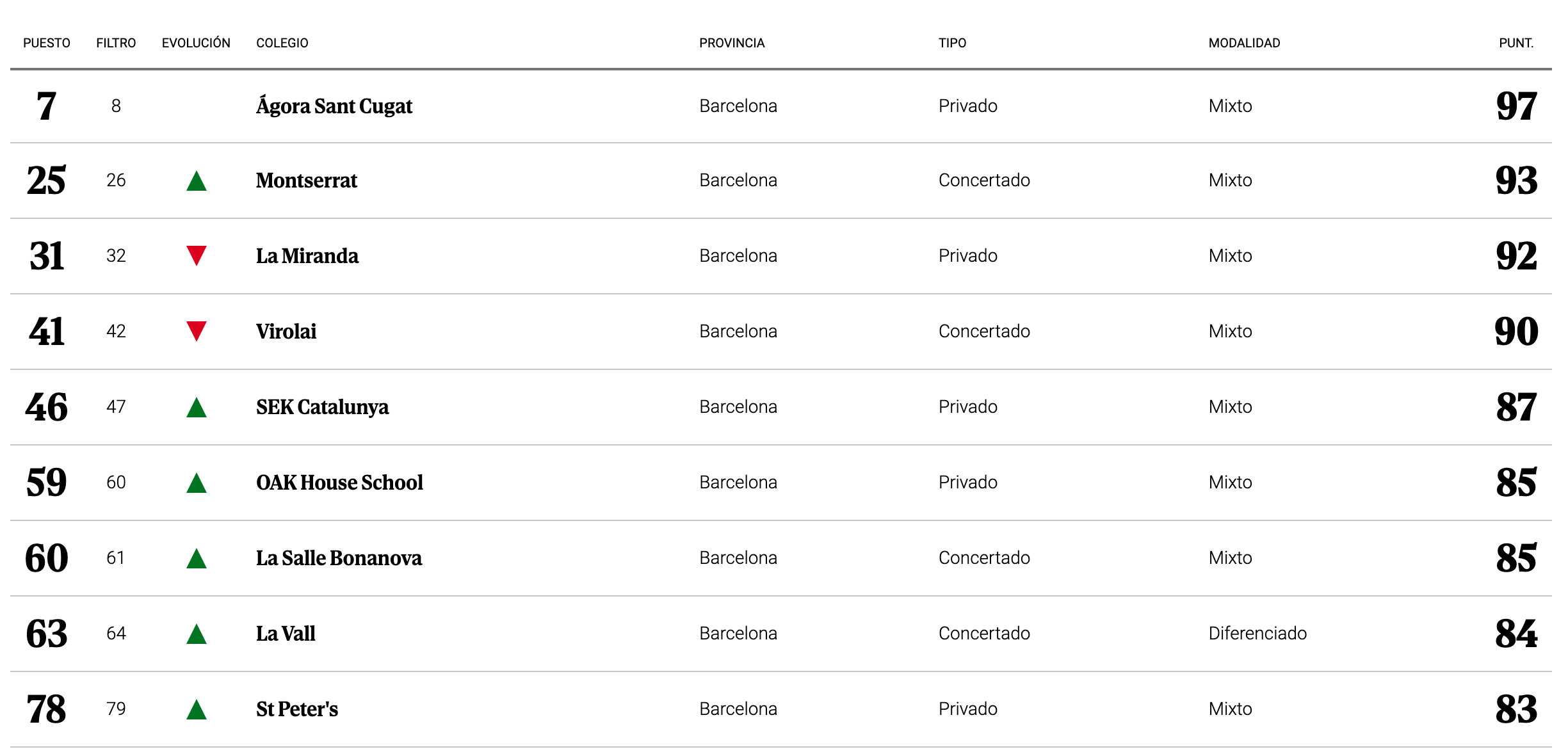This screenshot has height=754, width=1568.
Task: Click the green up arrow beside St Peter's
Action: pyautogui.click(x=197, y=710)
